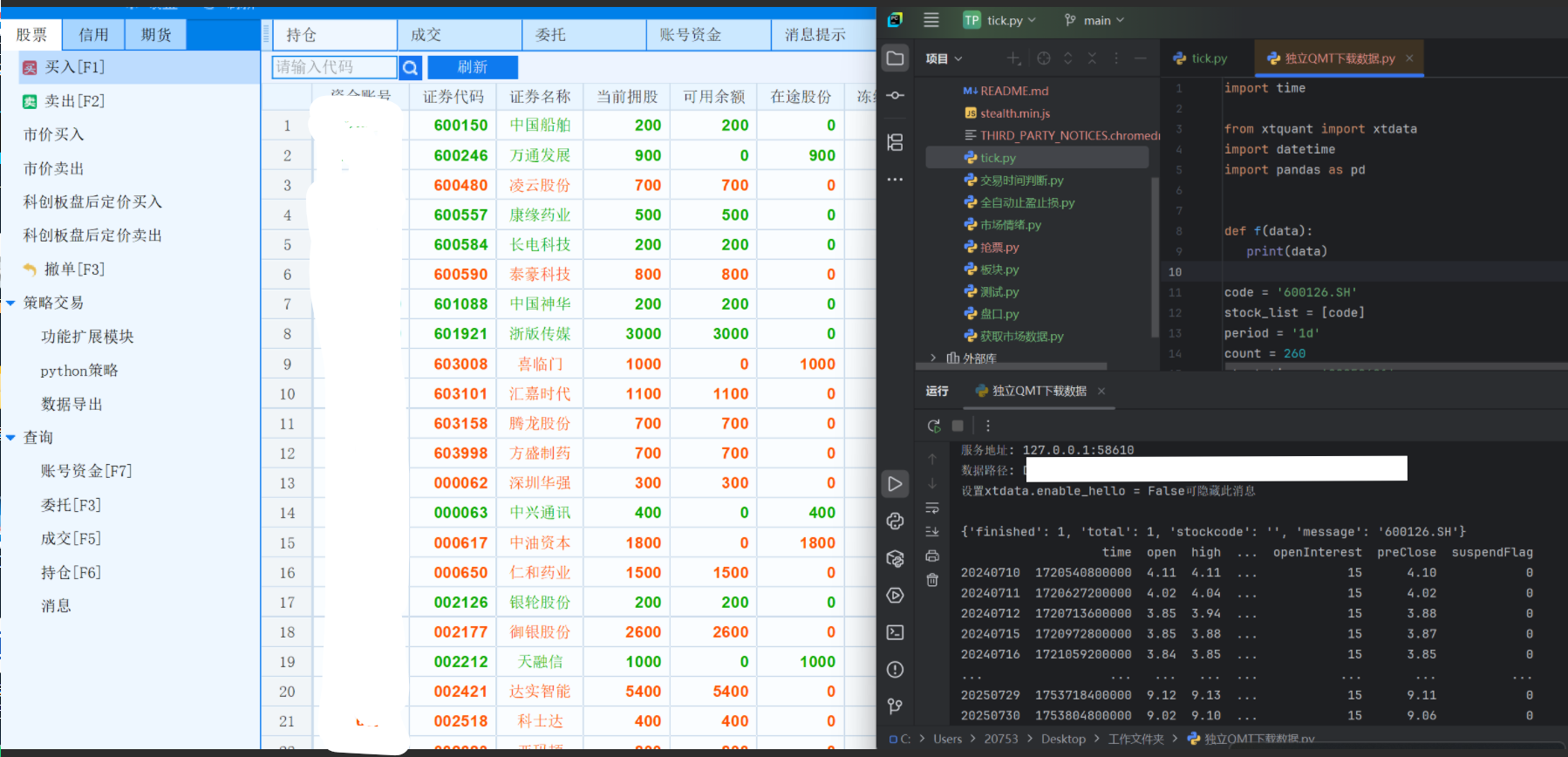Screen dimensions: 1568x757
Task: Select python策略 under 策略交易
Action: 78,371
